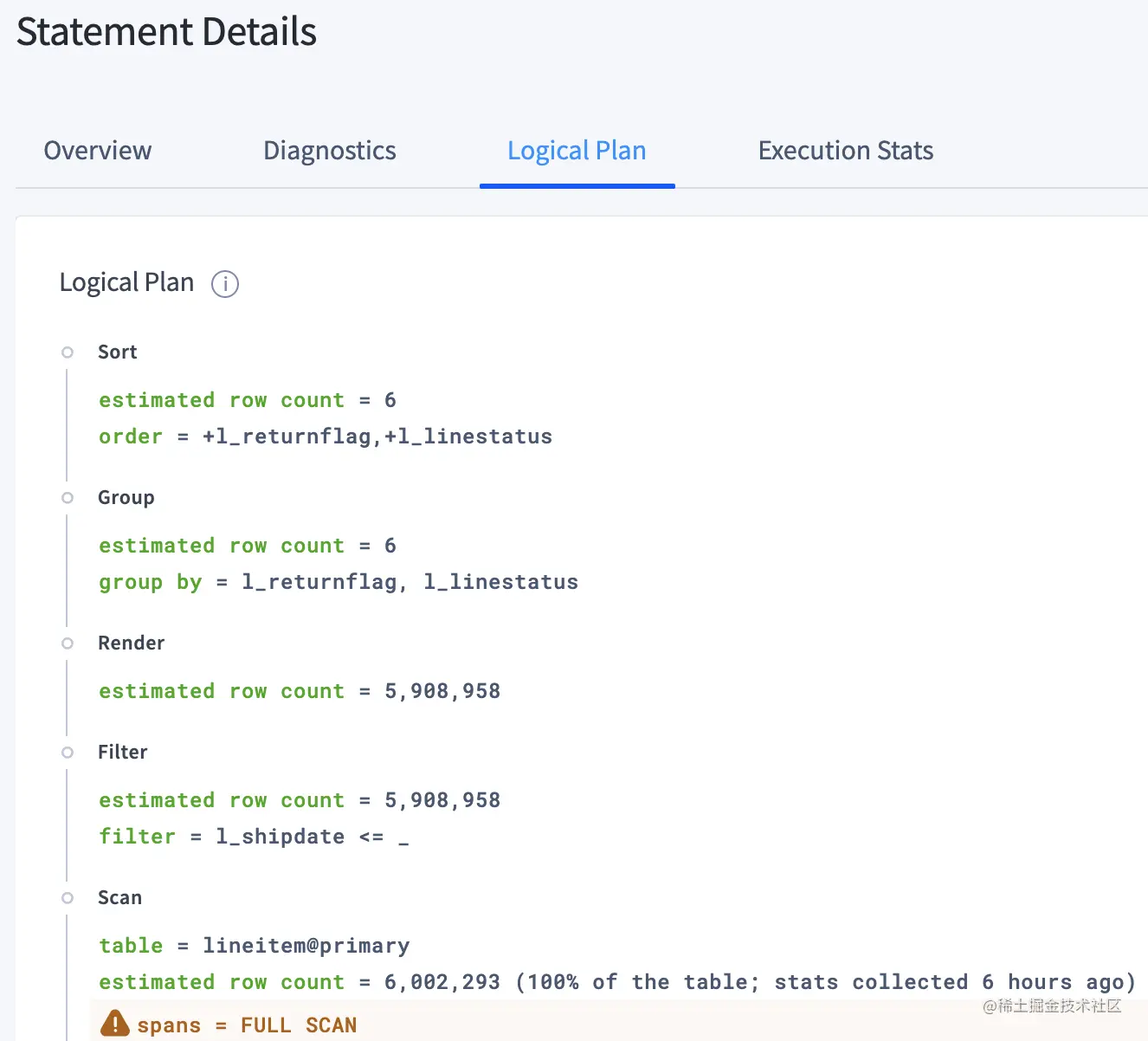Click the Render node circle marker
The height and width of the screenshot is (1041, 1148).
(x=67, y=643)
